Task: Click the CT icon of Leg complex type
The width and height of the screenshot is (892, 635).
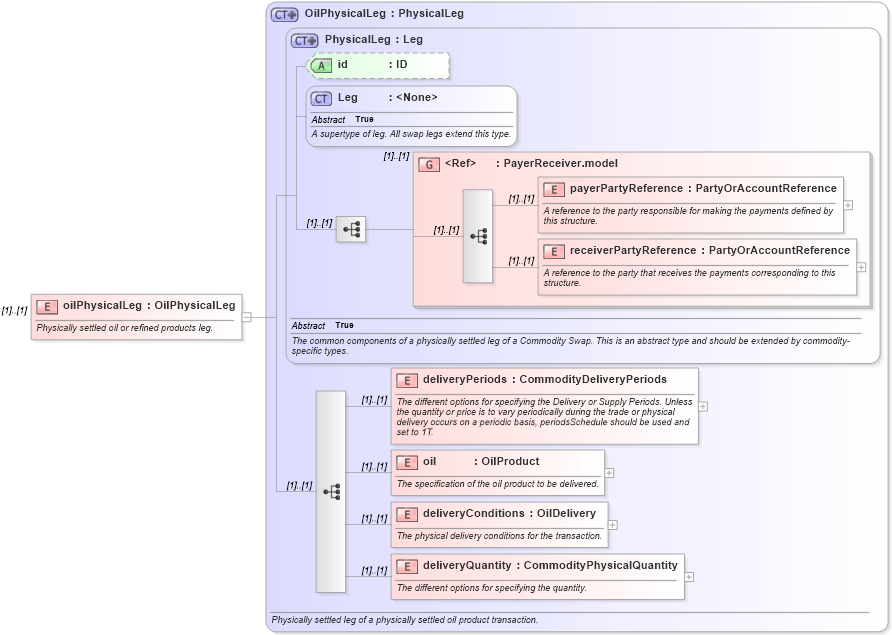Action: 321,99
